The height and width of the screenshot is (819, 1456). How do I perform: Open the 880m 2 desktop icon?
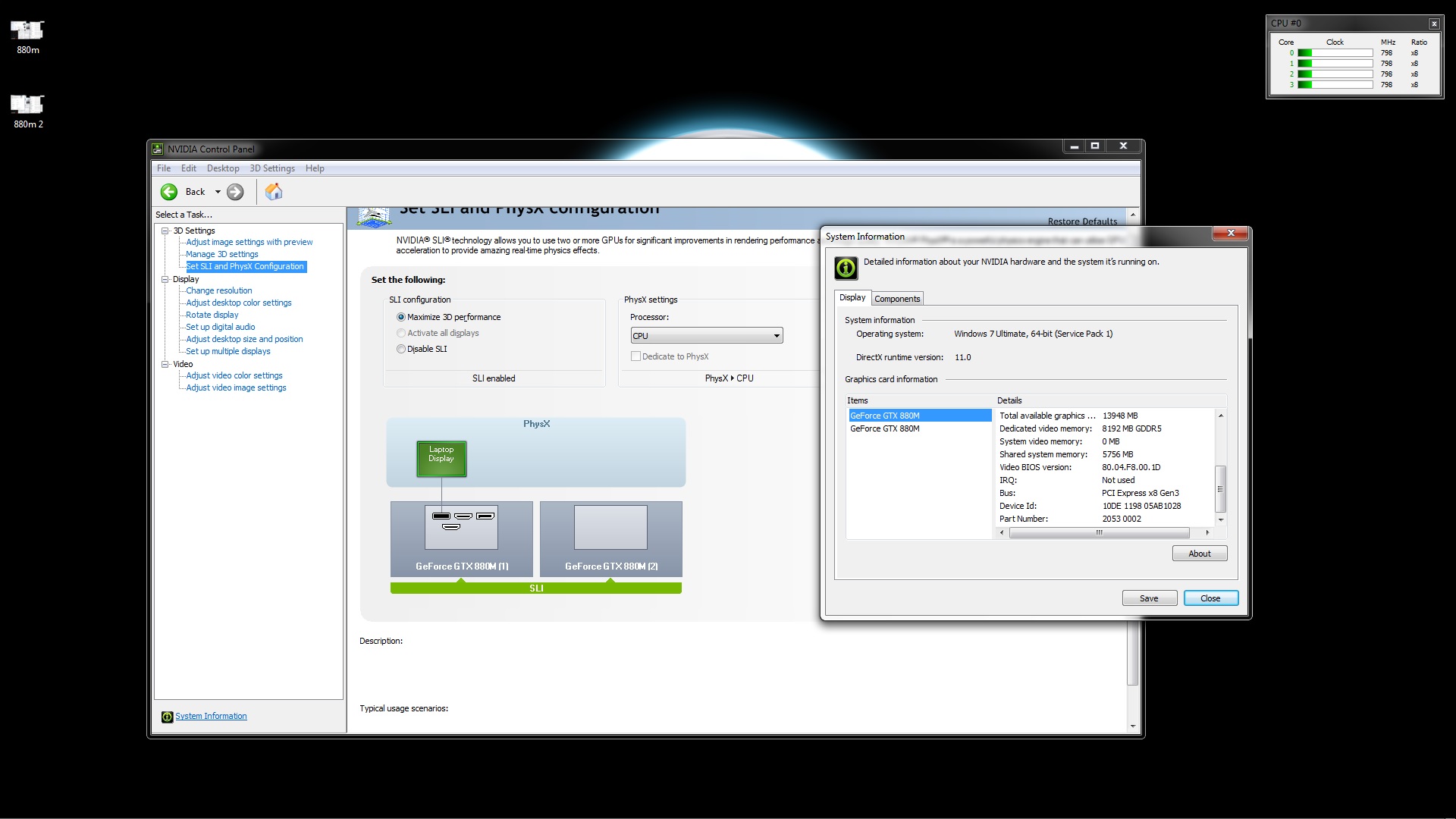[27, 111]
